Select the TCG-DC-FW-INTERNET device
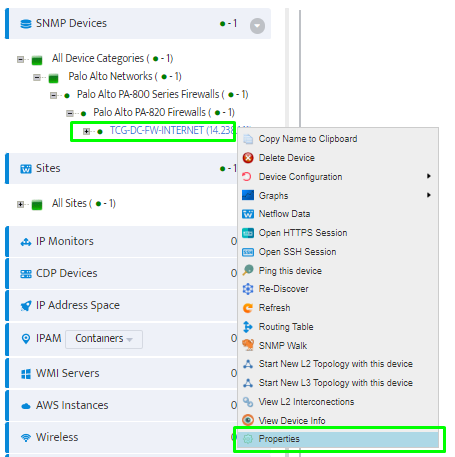Image resolution: width=455 pixels, height=457 pixels. (x=173, y=130)
